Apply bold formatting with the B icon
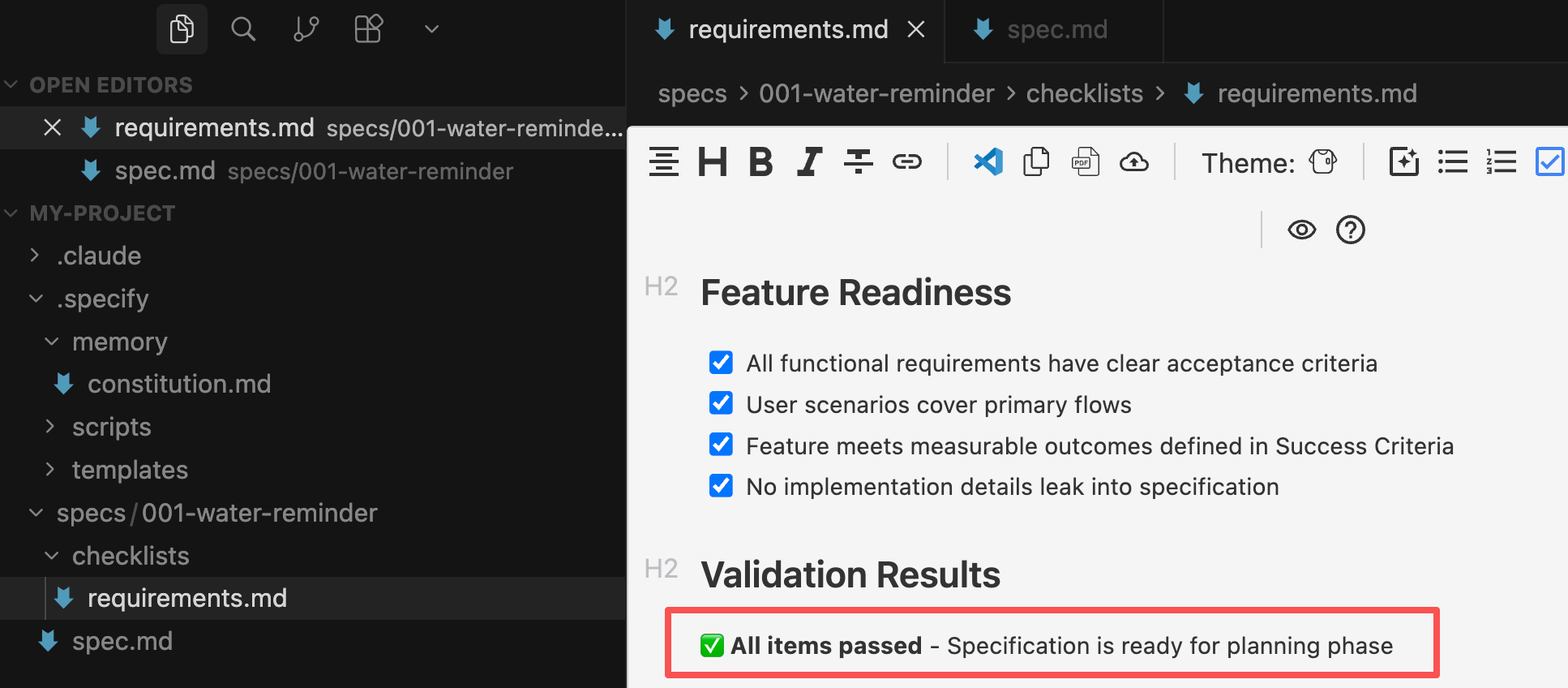The image size is (1568, 688). [760, 162]
